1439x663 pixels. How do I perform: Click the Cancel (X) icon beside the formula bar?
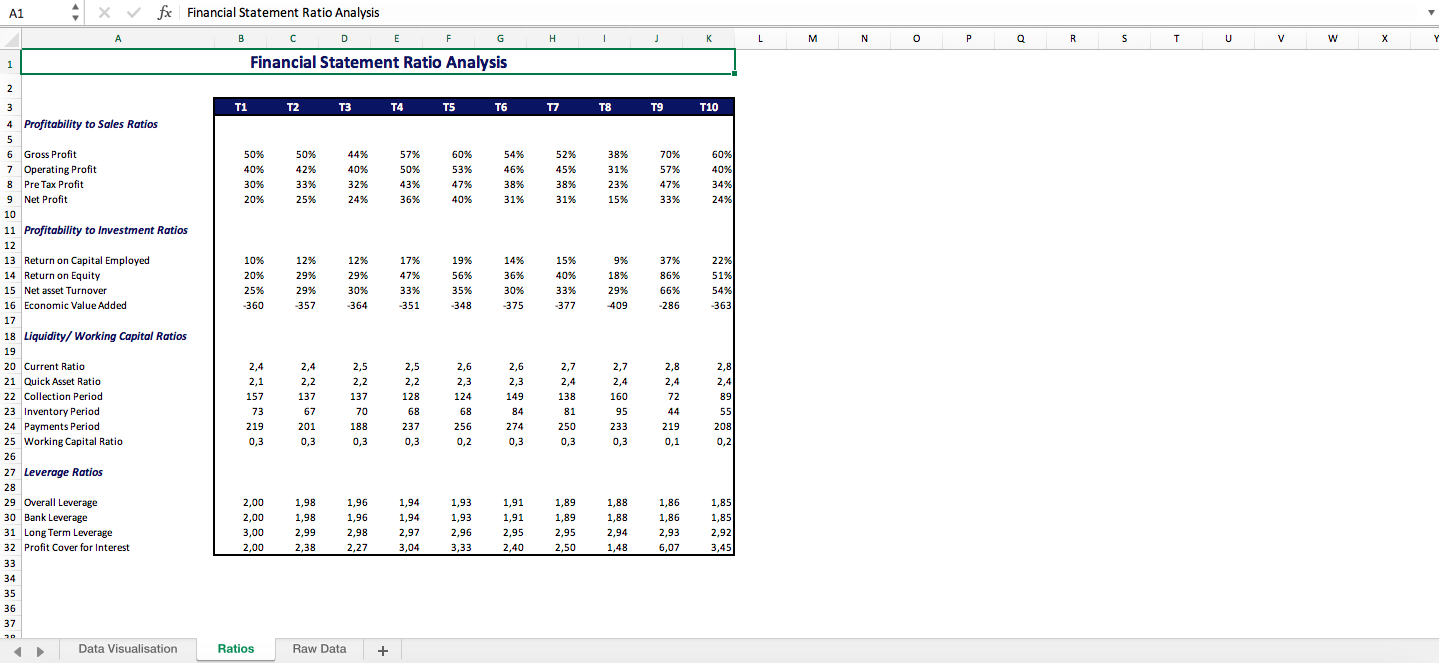[104, 13]
